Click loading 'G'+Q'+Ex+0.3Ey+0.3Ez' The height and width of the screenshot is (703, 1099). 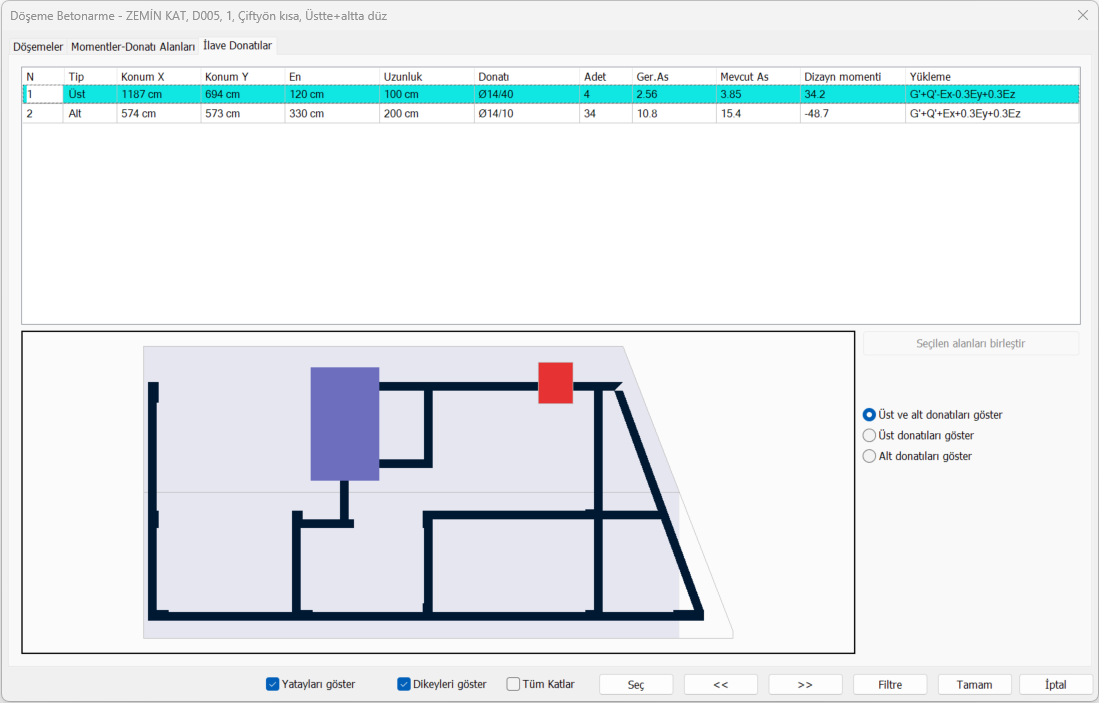(992, 113)
